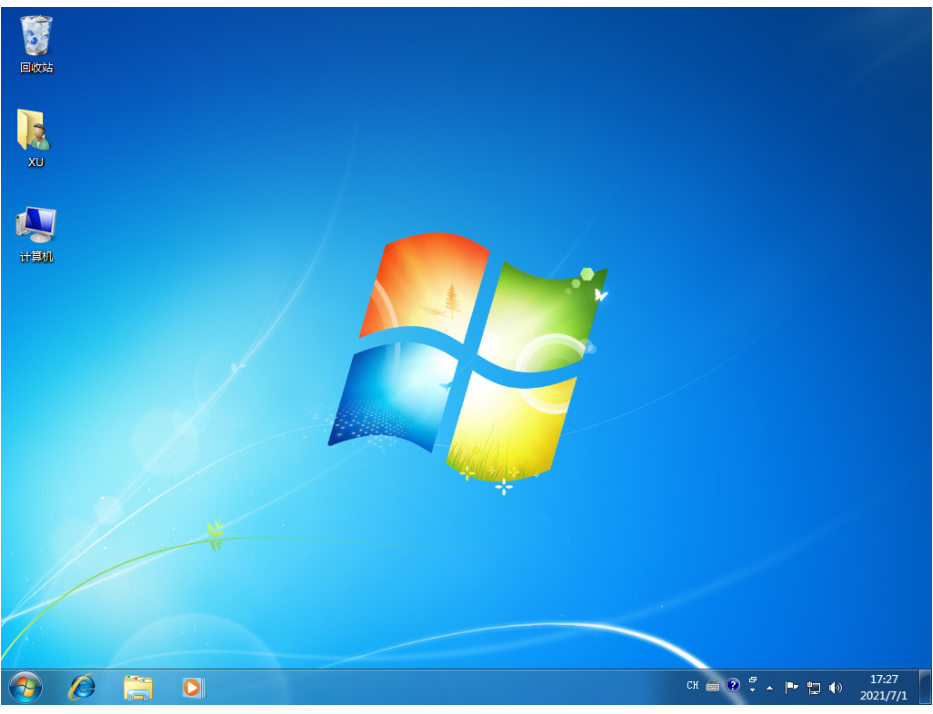Select the Recycle Bin (回收站) desktop icon
The image size is (933, 714).
[36, 45]
